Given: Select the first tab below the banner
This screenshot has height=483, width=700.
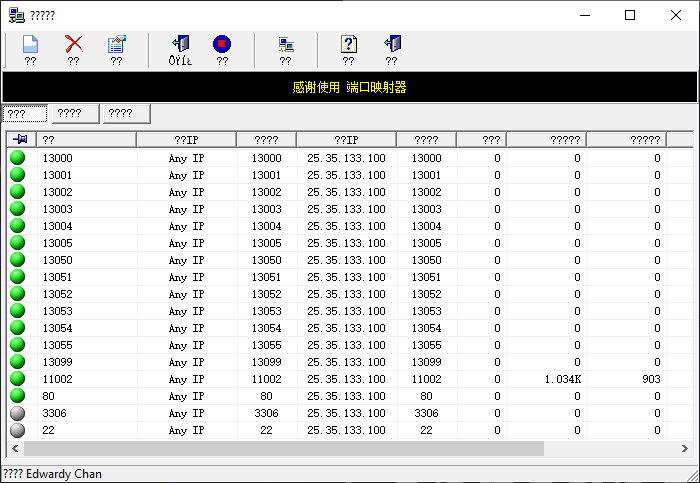Looking at the screenshot, I should click(25, 114).
